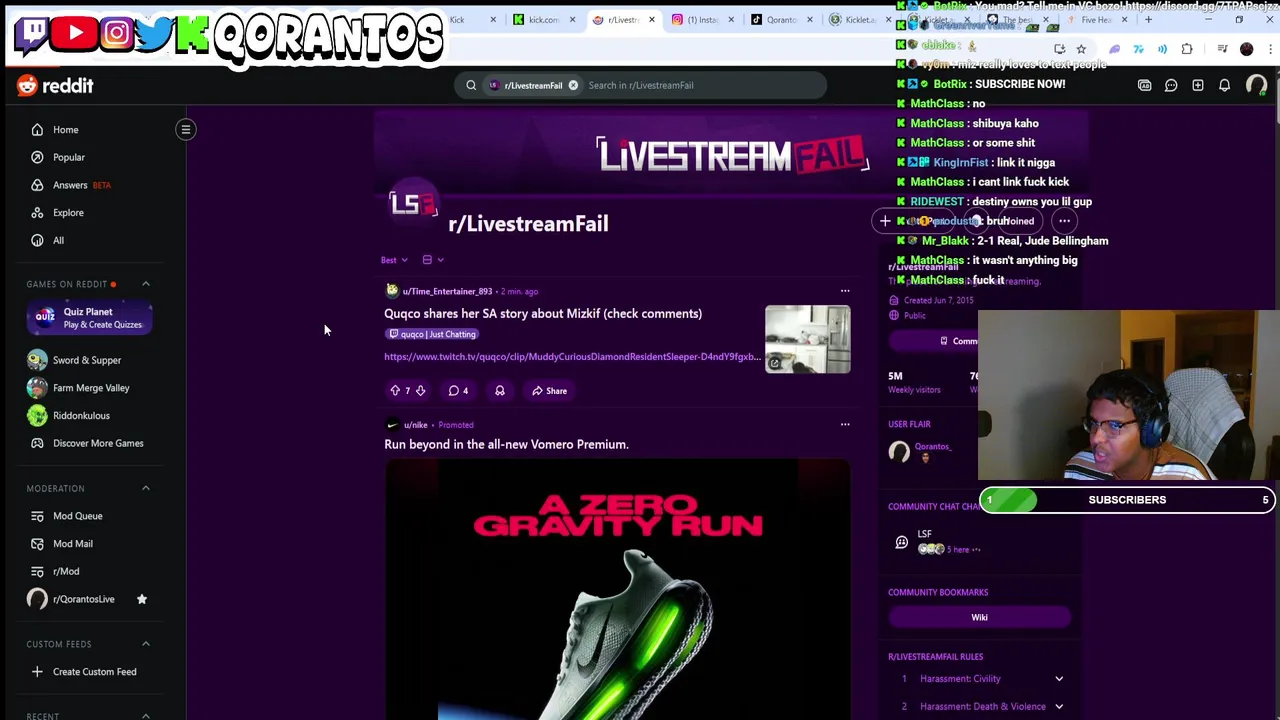Collapse the Custom Feeds section

tap(145, 644)
